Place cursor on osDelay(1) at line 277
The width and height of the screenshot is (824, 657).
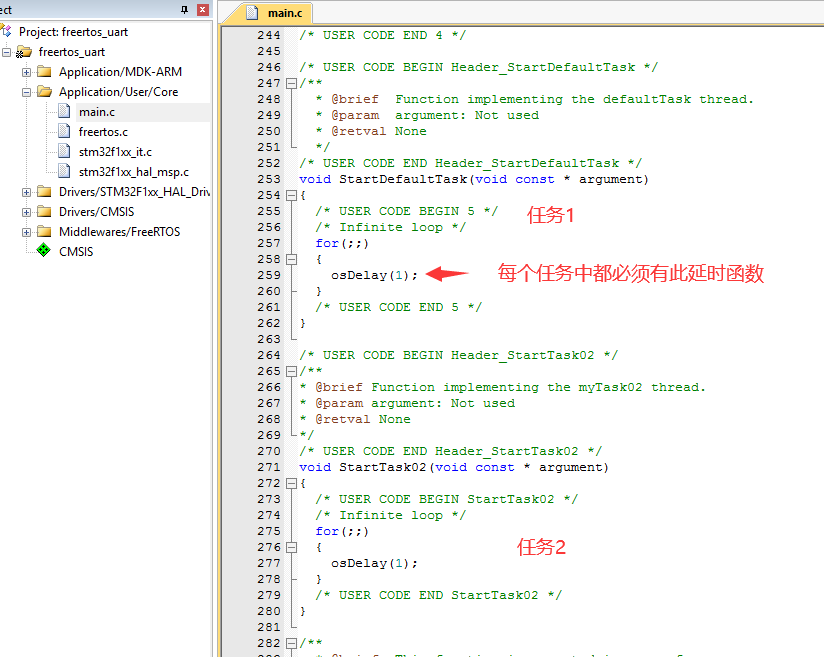374,563
